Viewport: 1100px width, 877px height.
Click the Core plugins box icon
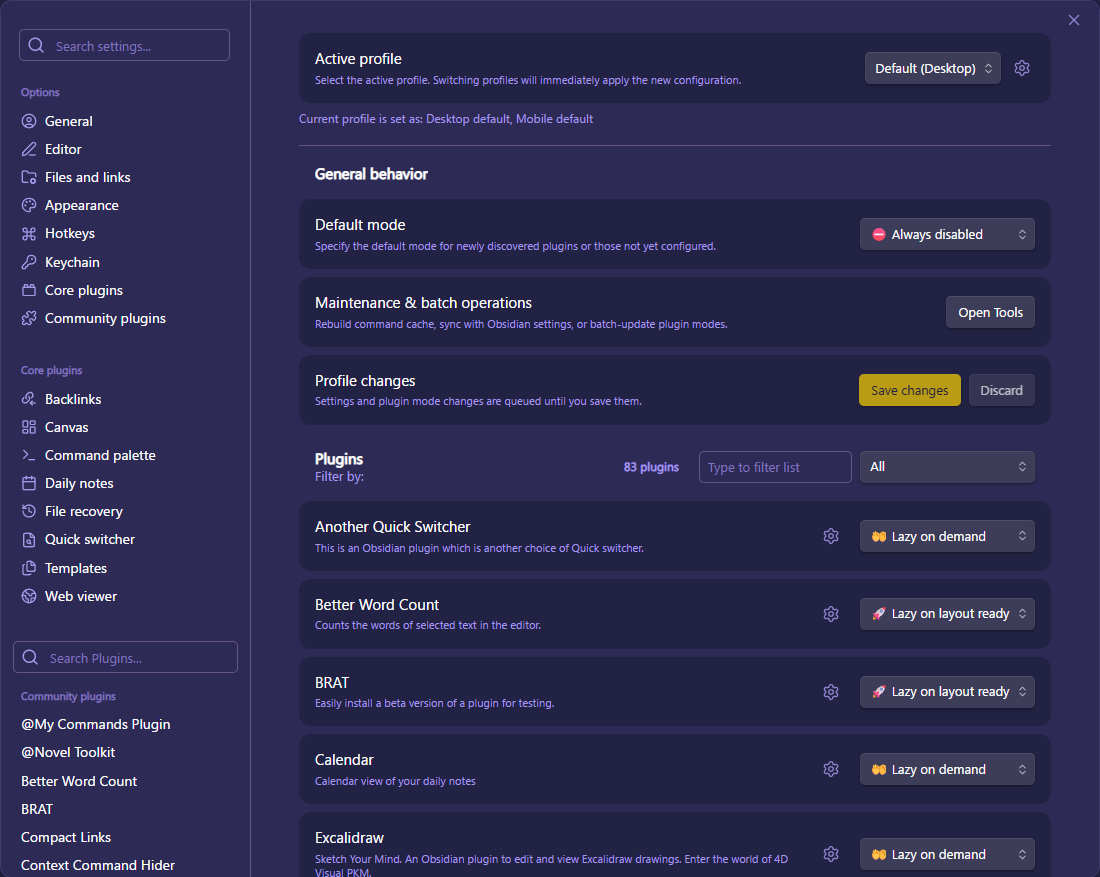29,290
